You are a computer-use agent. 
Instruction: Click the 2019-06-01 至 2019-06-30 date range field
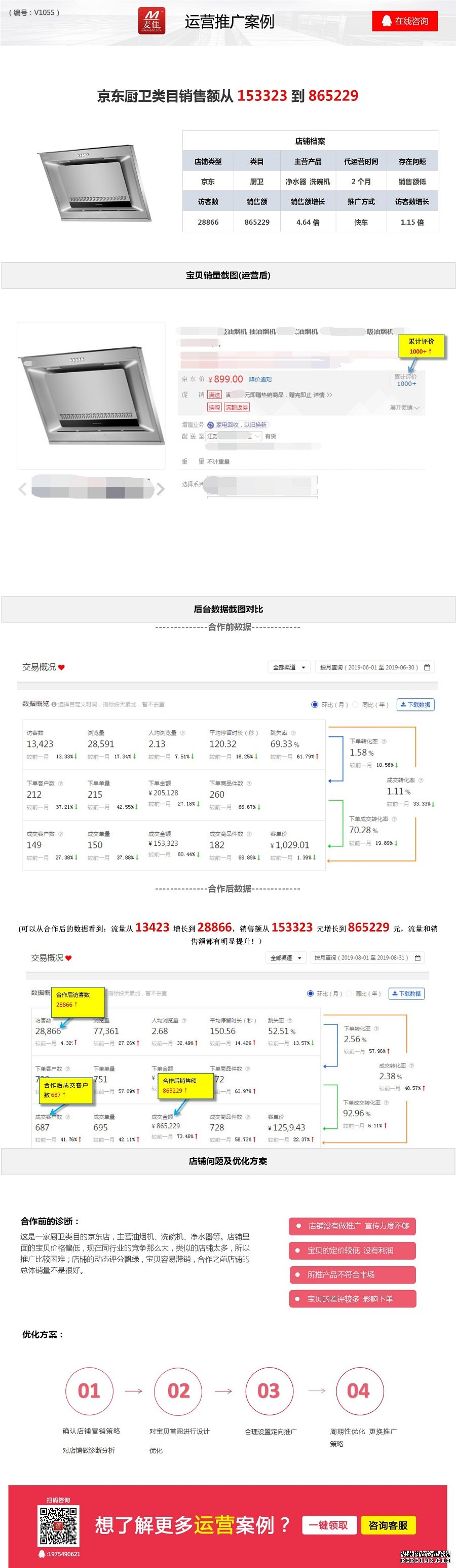click(x=374, y=667)
